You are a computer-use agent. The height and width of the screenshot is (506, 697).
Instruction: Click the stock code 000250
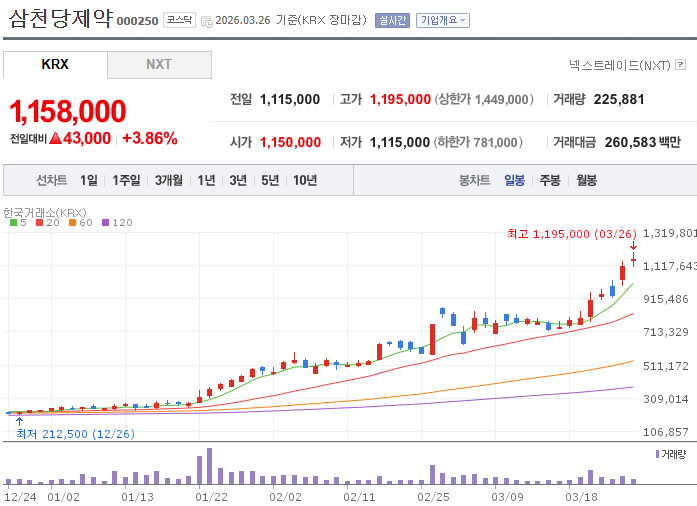pyautogui.click(x=137, y=21)
